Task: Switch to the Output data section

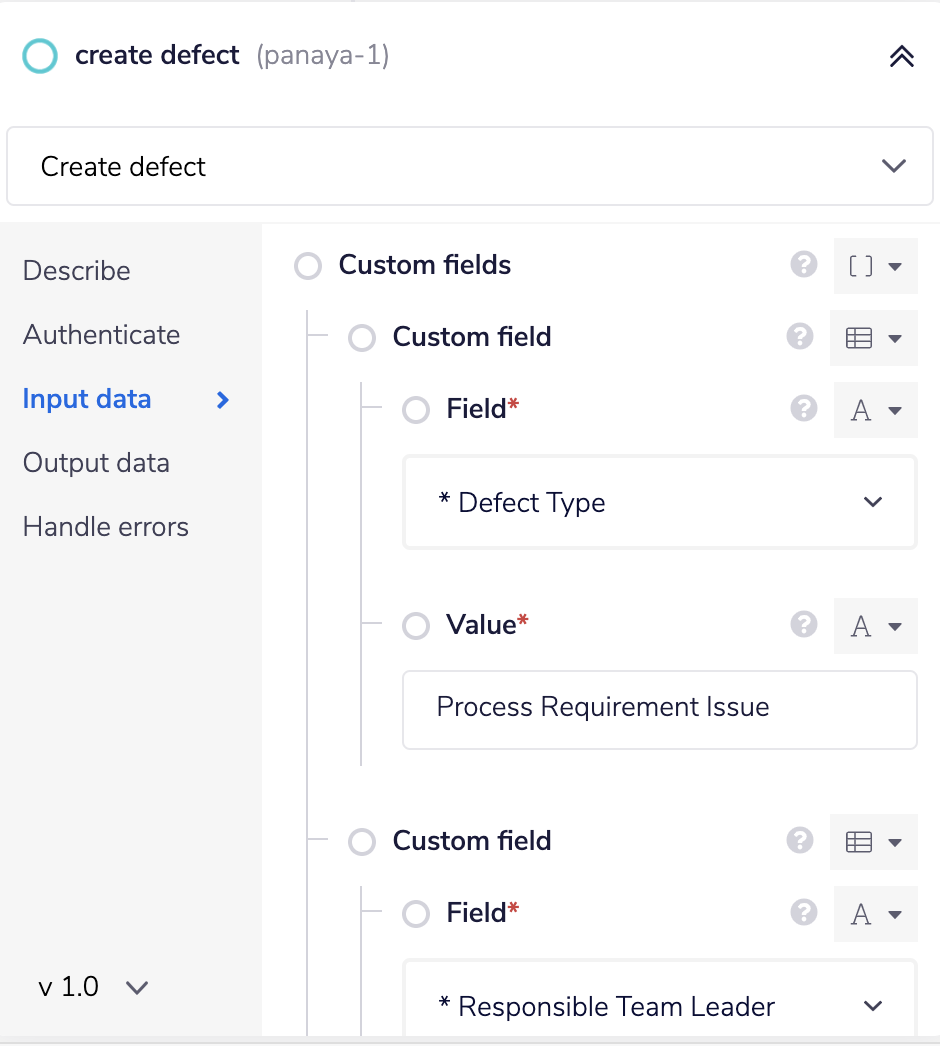Action: click(x=96, y=462)
